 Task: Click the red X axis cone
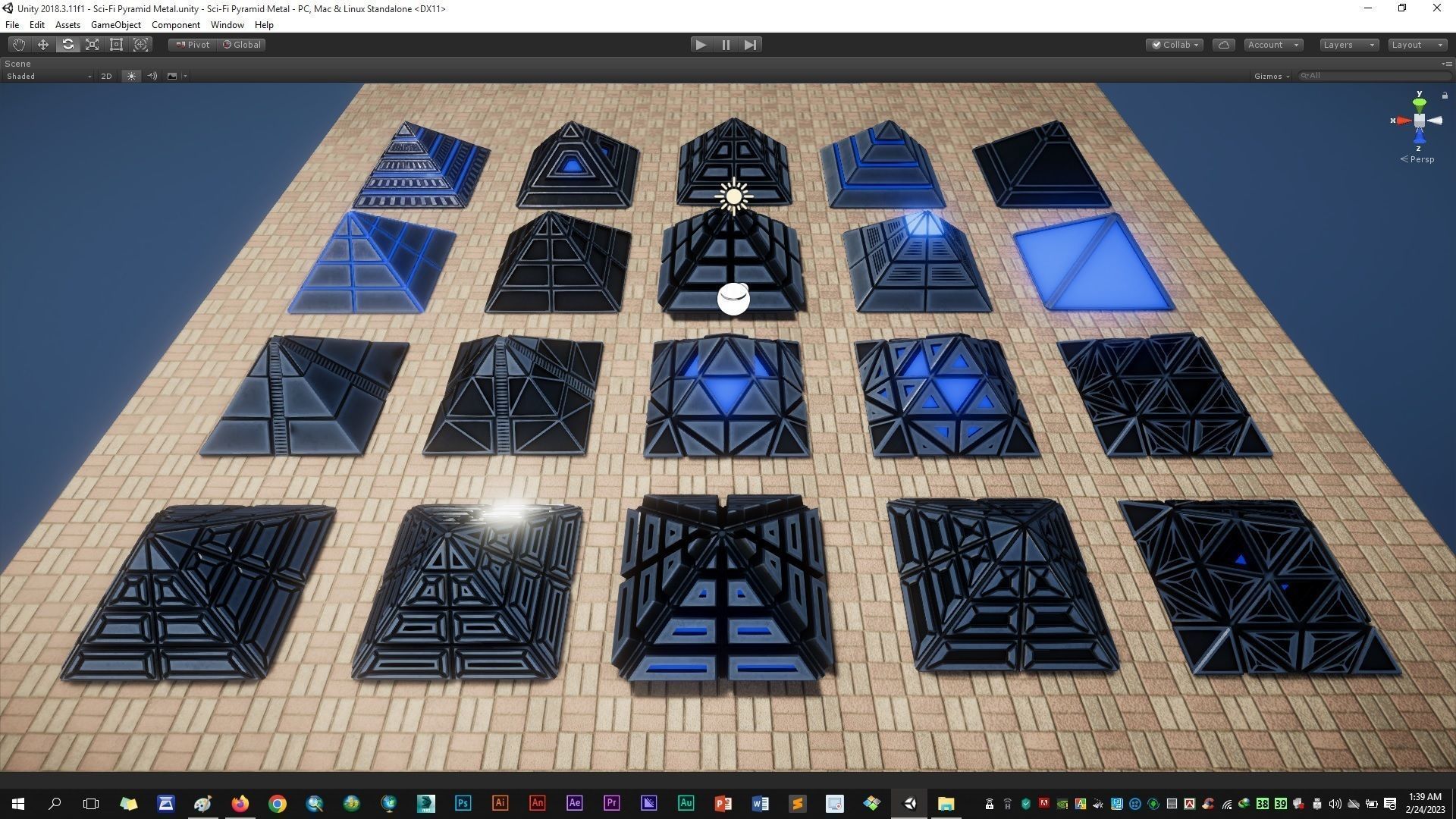coord(1403,121)
